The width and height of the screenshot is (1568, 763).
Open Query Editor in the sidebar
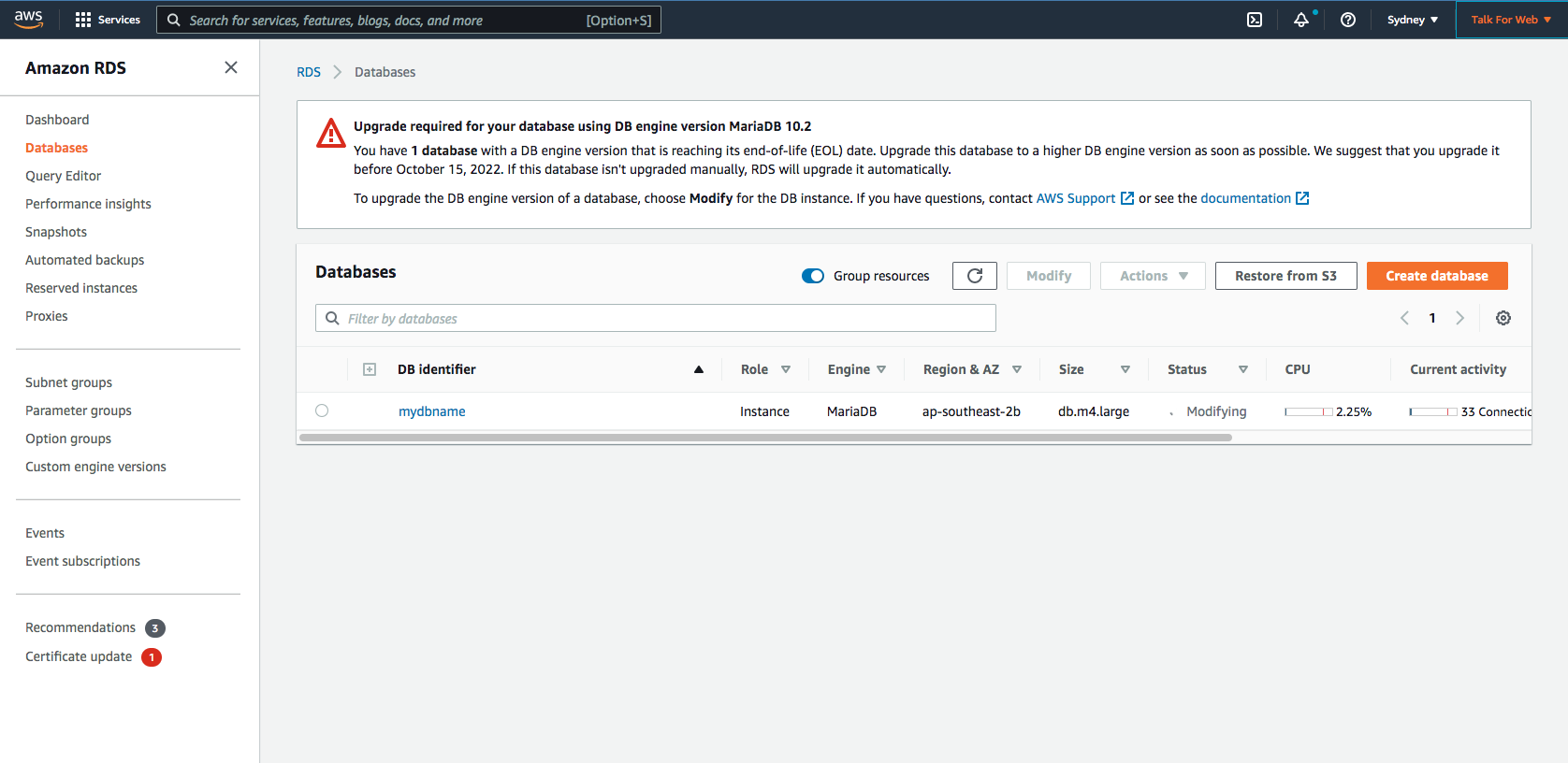click(x=63, y=176)
